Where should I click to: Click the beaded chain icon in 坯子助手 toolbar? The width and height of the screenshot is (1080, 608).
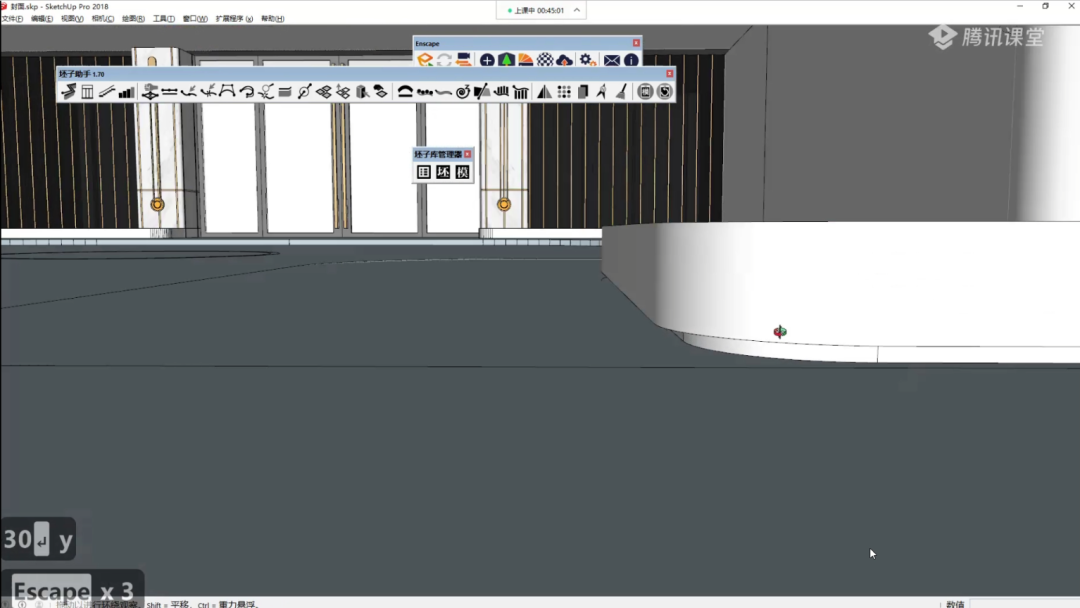(424, 92)
